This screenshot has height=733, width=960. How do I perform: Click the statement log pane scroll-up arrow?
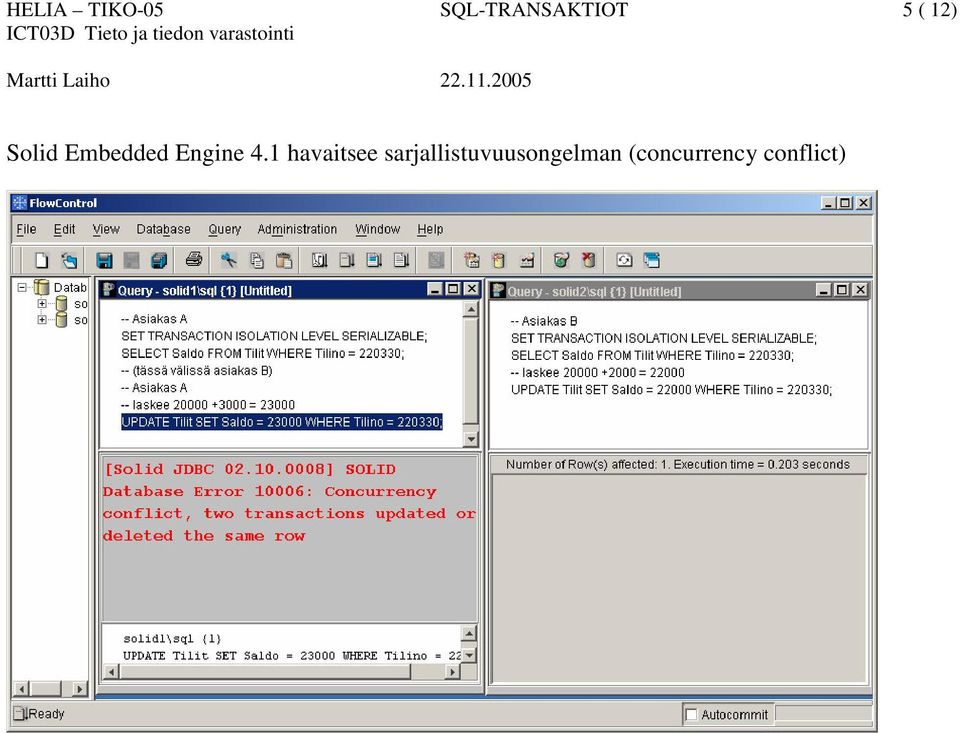[469, 633]
